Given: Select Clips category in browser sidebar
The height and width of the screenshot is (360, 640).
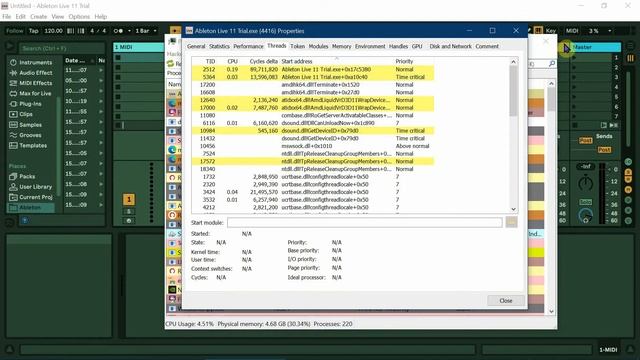Looking at the screenshot, I should coord(21,114).
